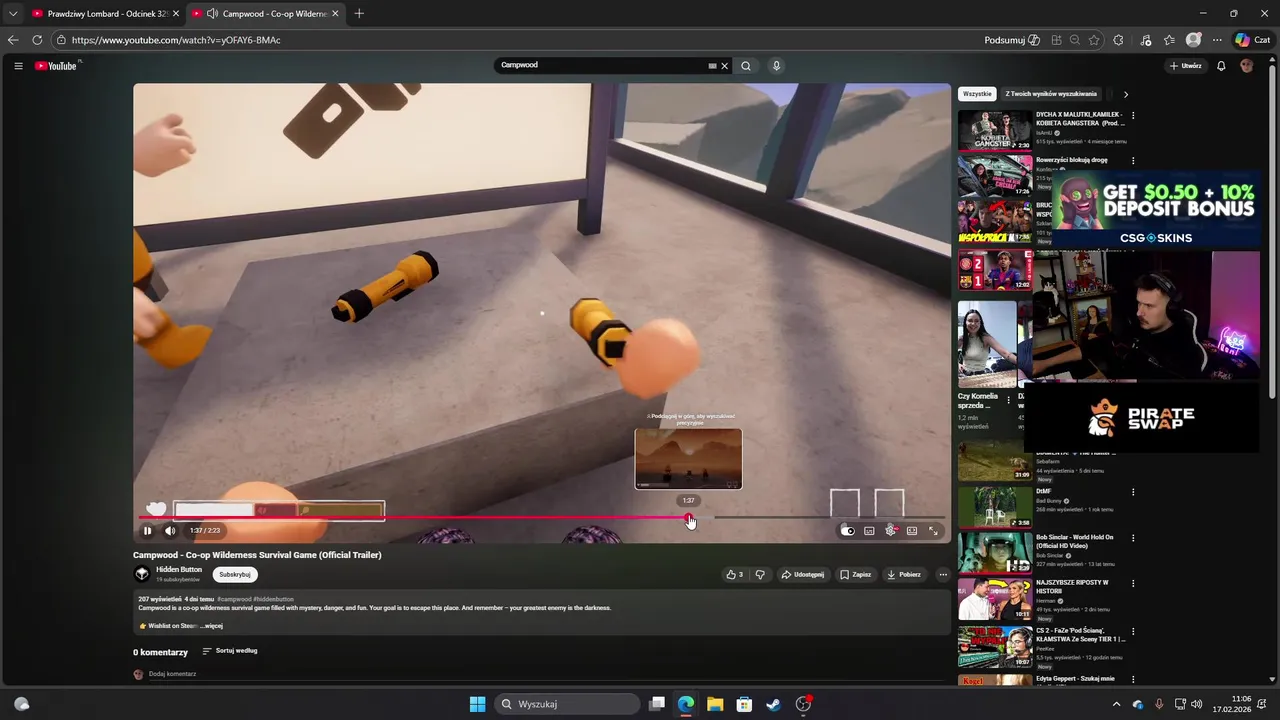
Task: Open the Edge media control icon
Action: [1145, 40]
